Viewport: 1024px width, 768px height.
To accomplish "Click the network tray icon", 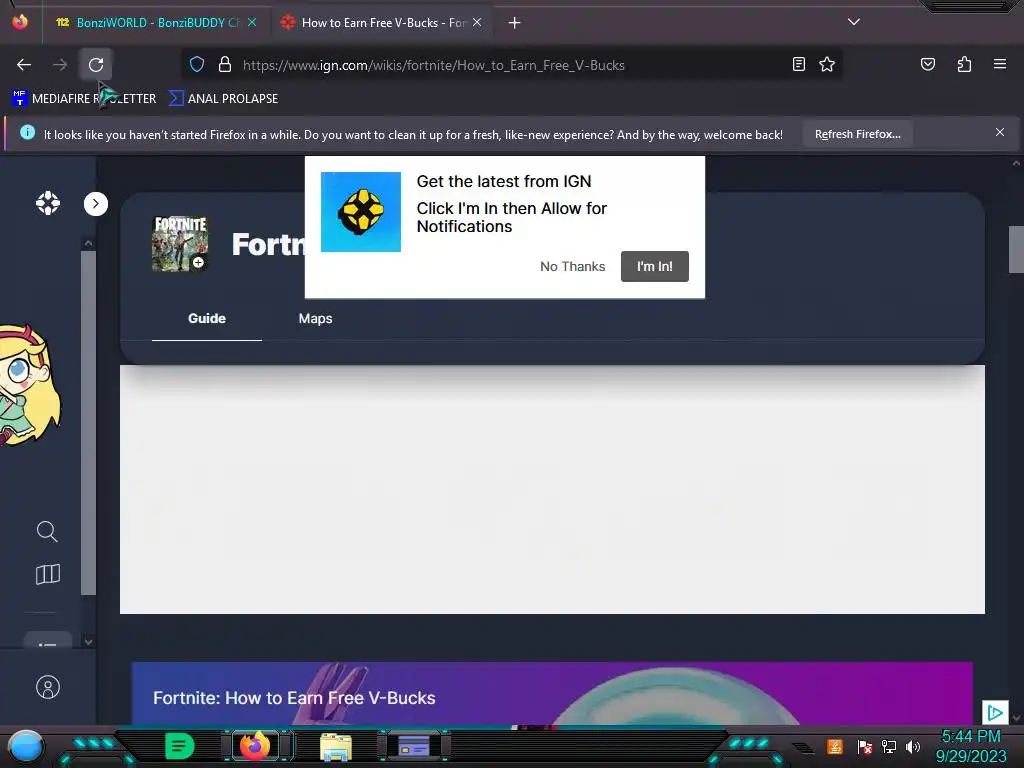I will tap(889, 746).
